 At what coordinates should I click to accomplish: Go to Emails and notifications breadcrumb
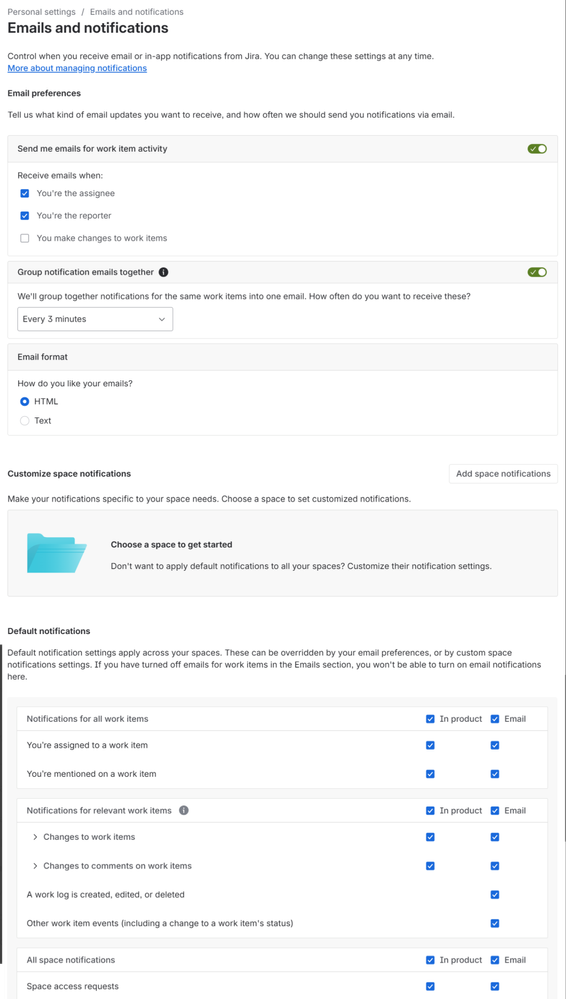coord(136,11)
